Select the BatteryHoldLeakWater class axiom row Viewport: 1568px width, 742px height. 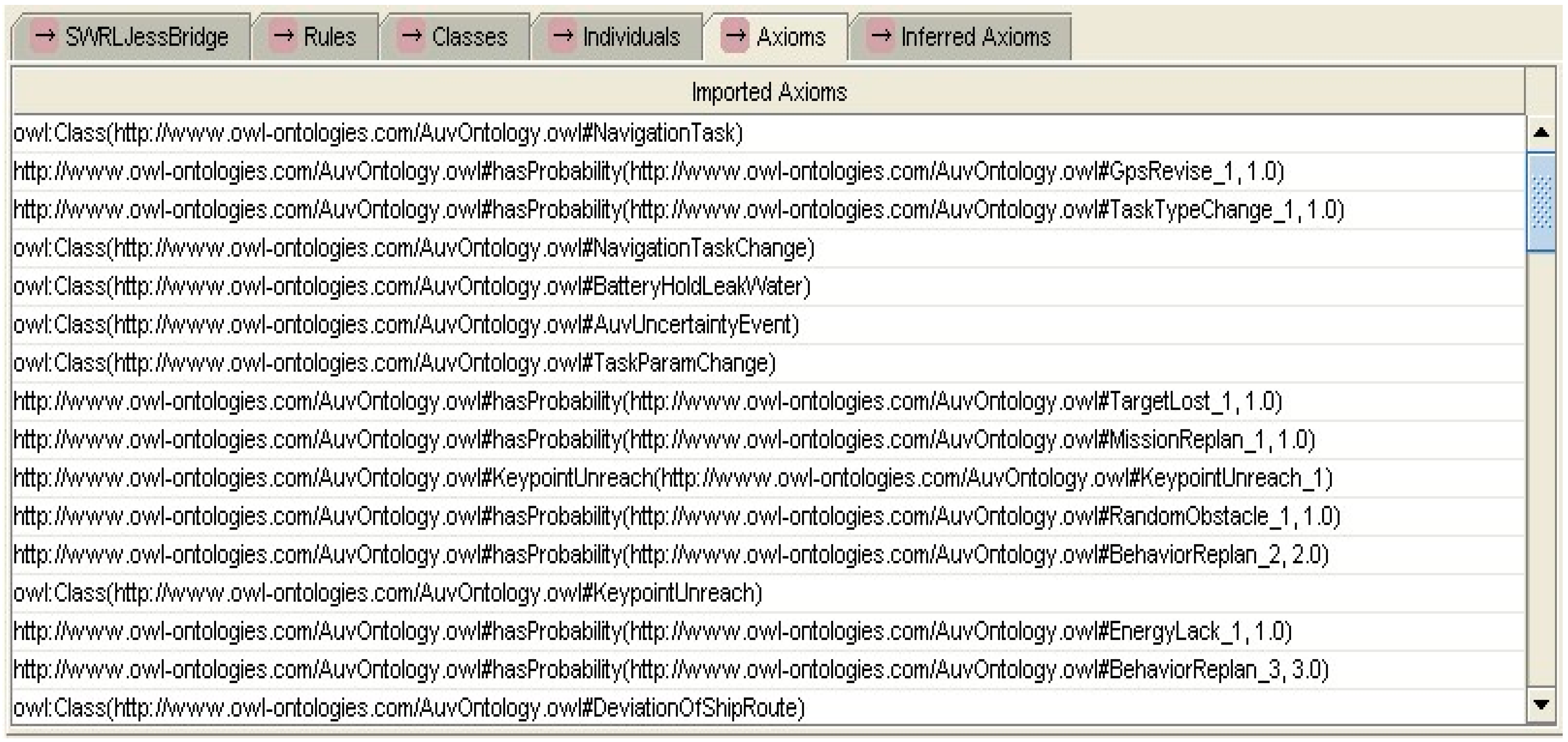(411, 286)
